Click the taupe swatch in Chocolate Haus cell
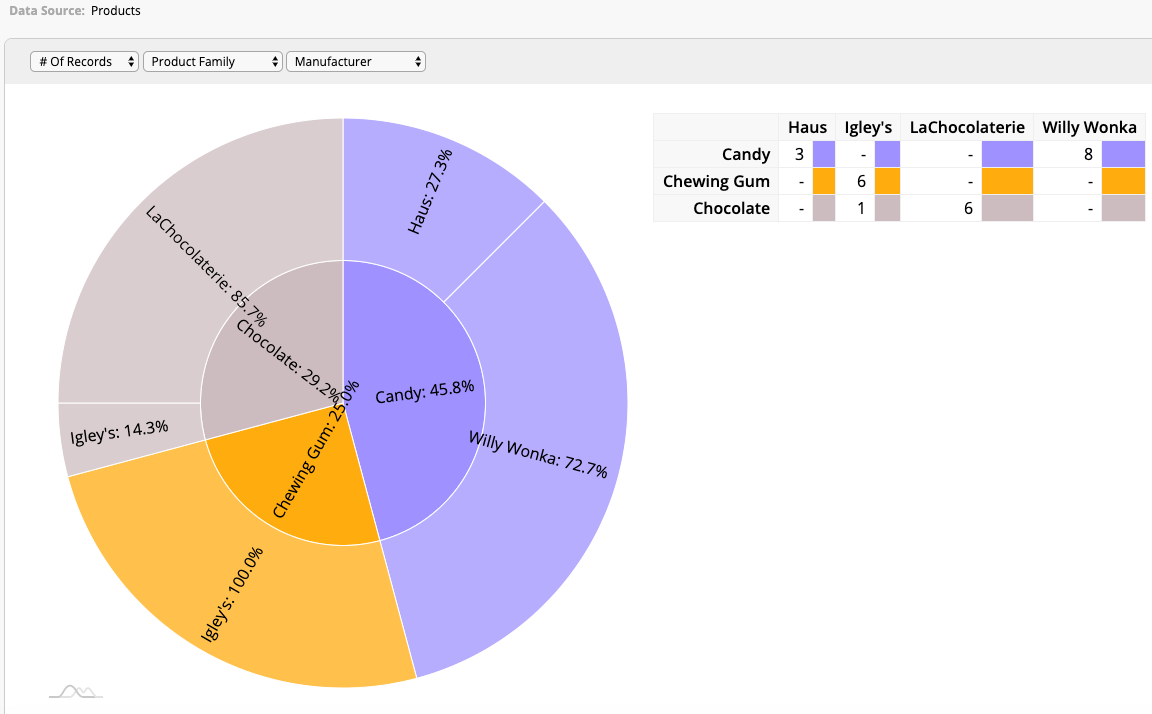 tap(824, 208)
